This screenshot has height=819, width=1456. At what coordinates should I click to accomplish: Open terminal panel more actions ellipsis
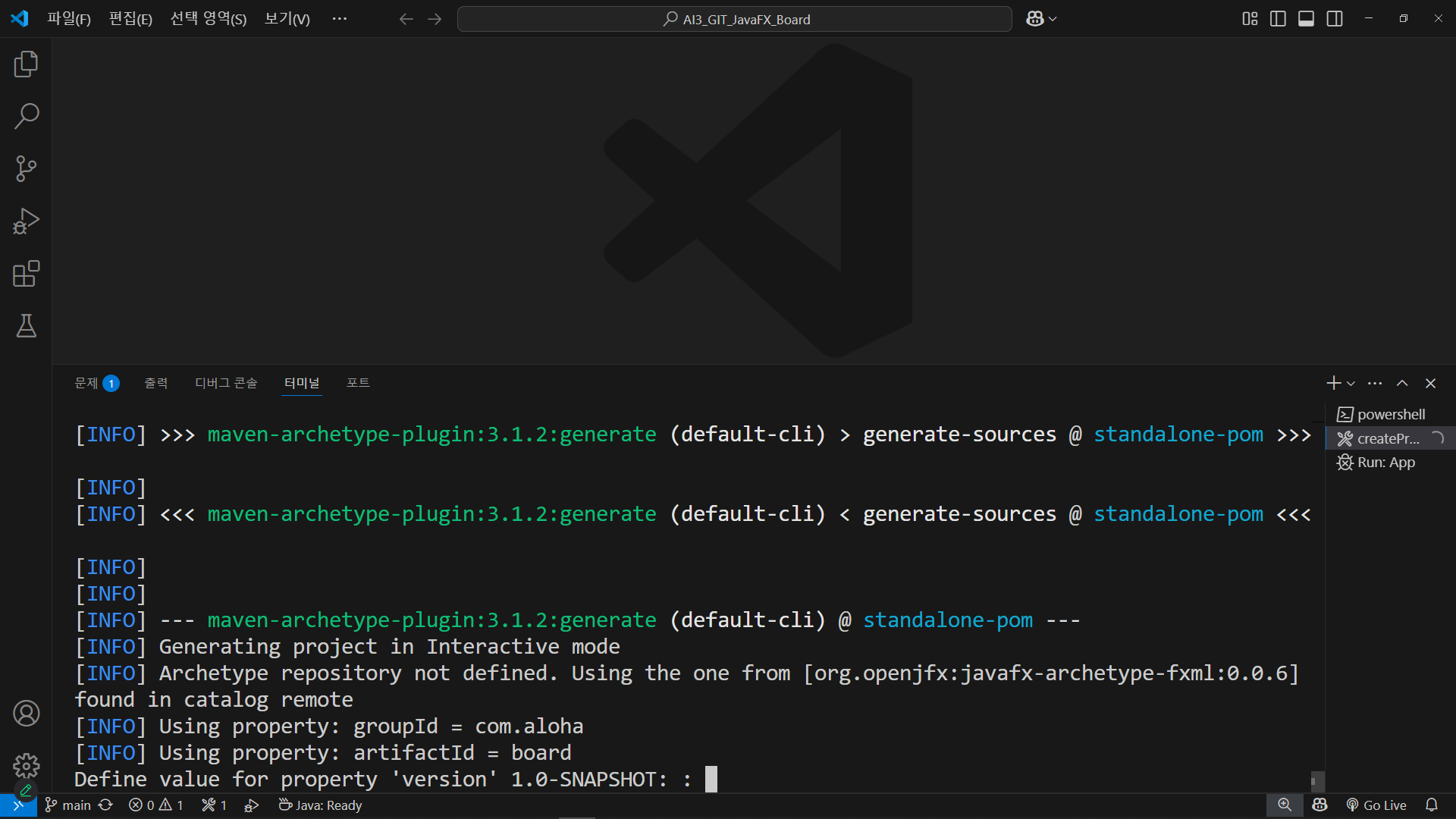click(1375, 383)
